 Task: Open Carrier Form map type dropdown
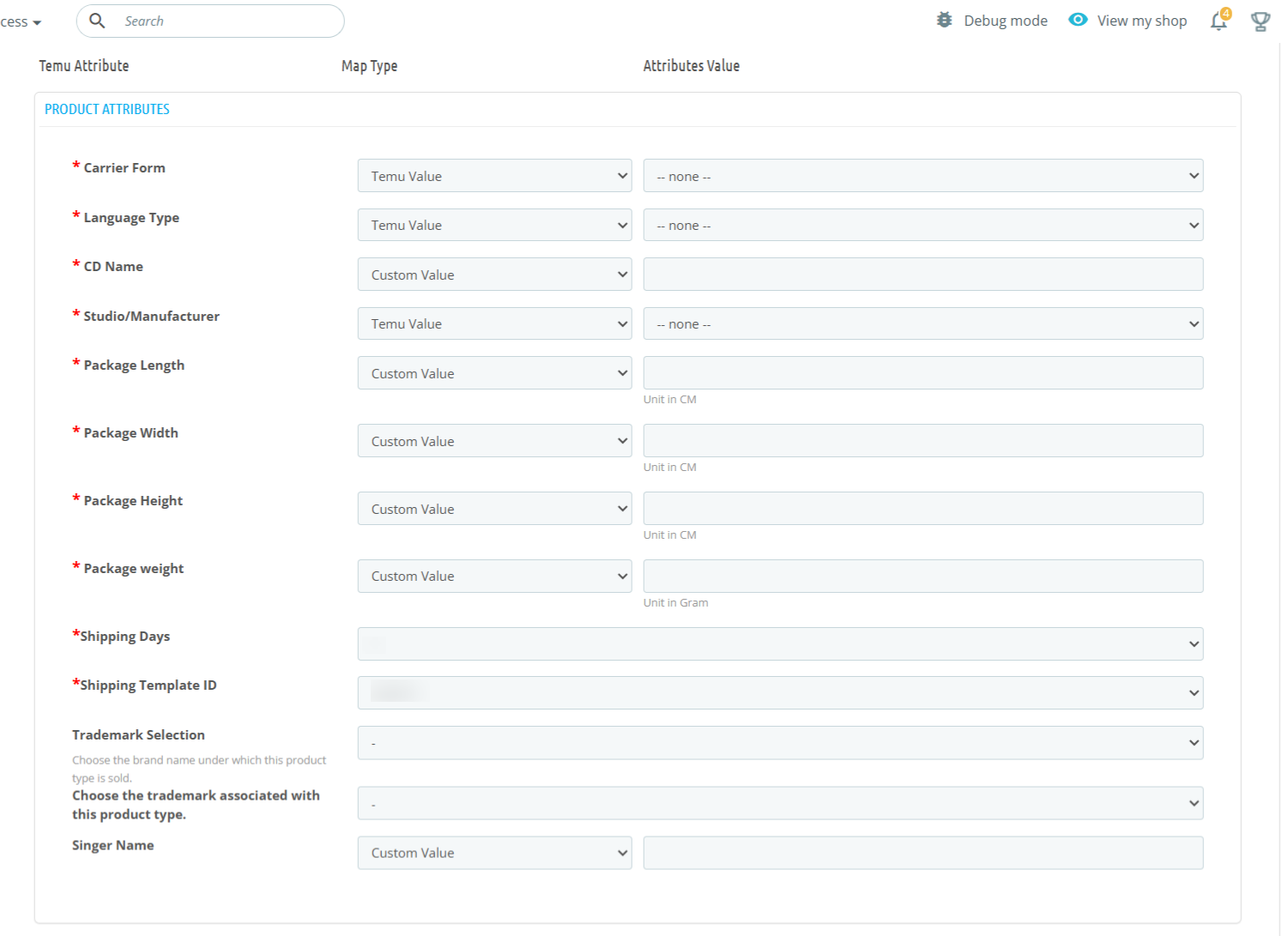point(494,176)
